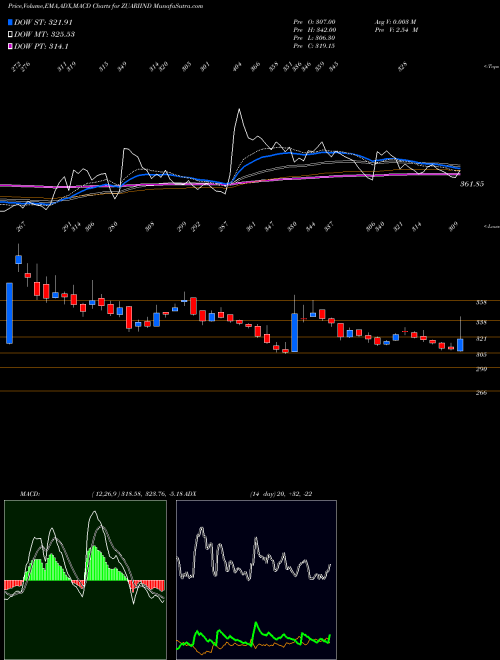The height and width of the screenshot is (660, 500).
Task: Click the magenta DOW PT legend swatch
Action: click(10, 46)
